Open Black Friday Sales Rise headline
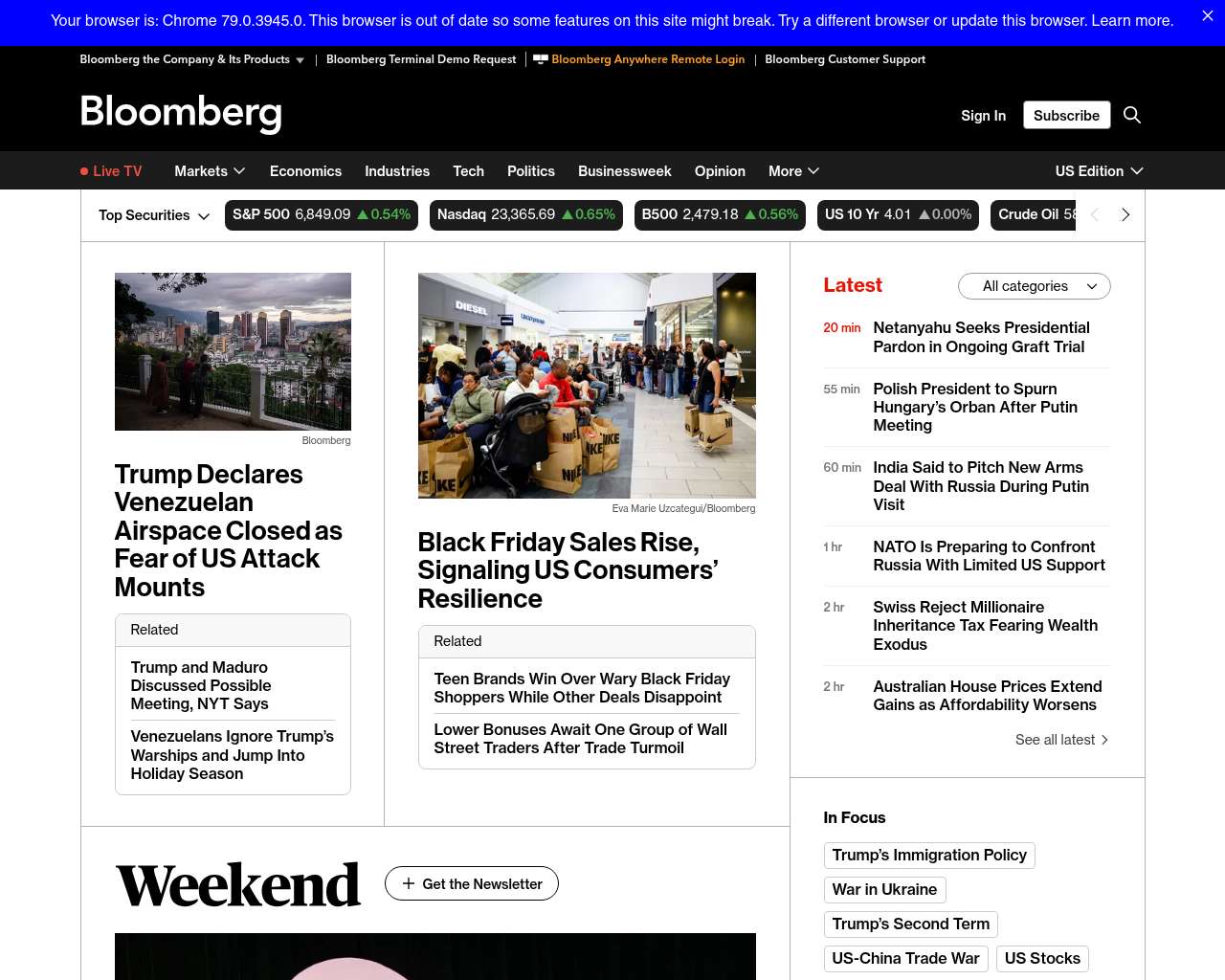Image resolution: width=1225 pixels, height=980 pixels. coord(568,570)
